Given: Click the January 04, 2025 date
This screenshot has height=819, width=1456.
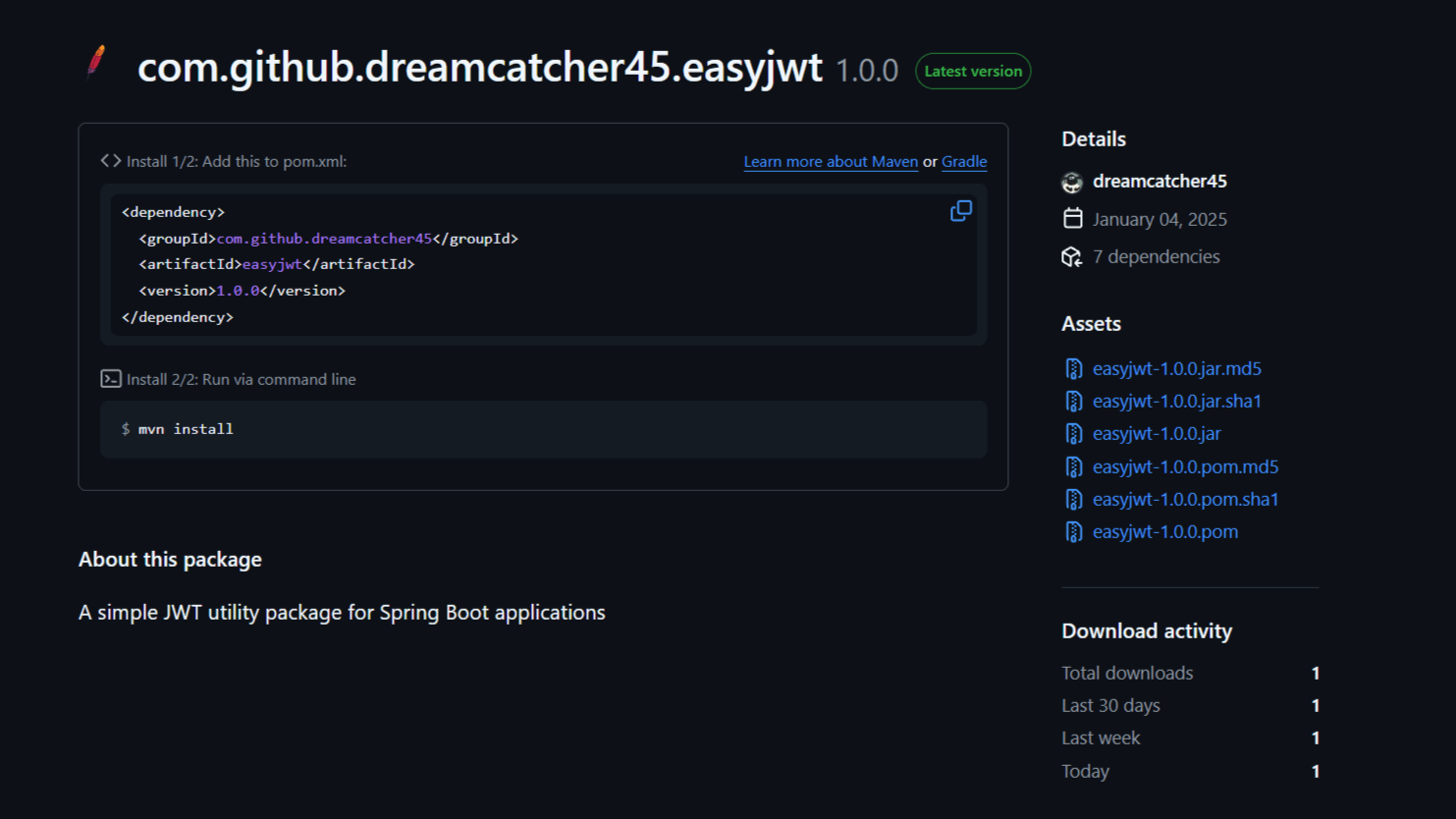Looking at the screenshot, I should pos(1159,220).
